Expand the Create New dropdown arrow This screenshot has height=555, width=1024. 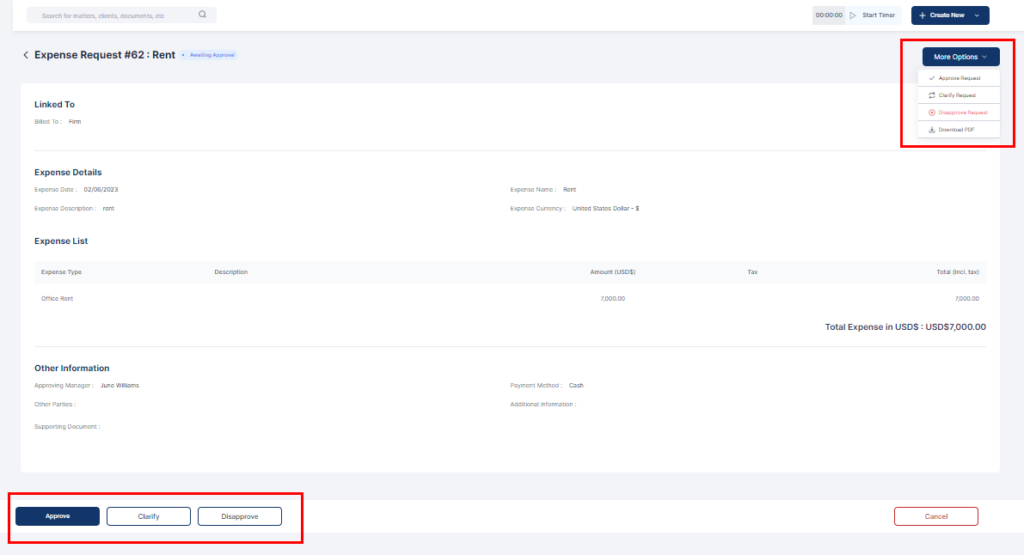pyautogui.click(x=977, y=15)
